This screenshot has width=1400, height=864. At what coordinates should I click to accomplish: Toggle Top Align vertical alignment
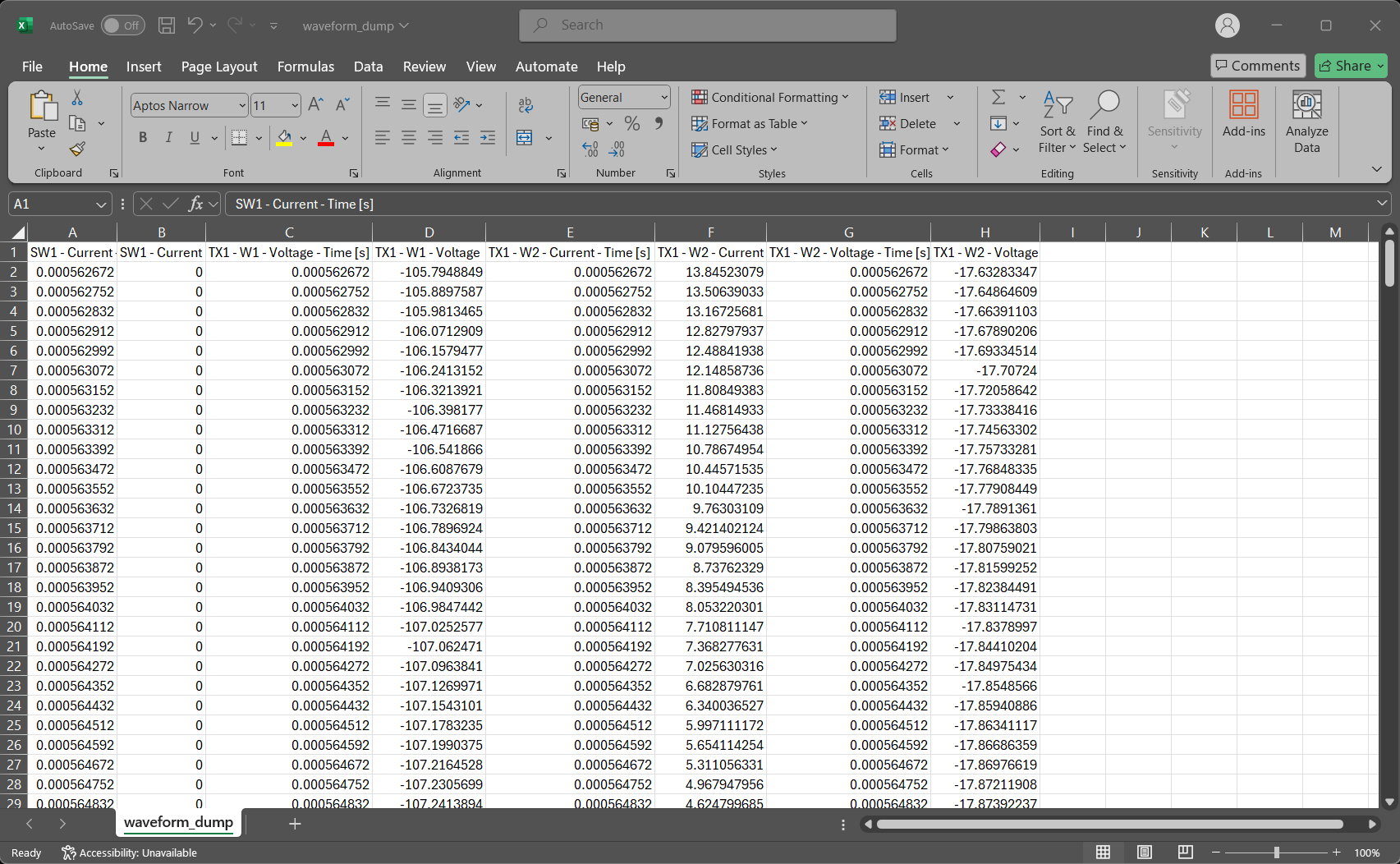383,104
